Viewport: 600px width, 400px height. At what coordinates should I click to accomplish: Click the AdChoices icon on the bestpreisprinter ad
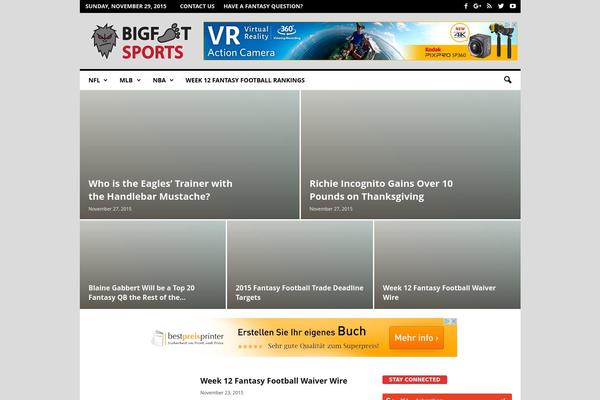tap(447, 321)
